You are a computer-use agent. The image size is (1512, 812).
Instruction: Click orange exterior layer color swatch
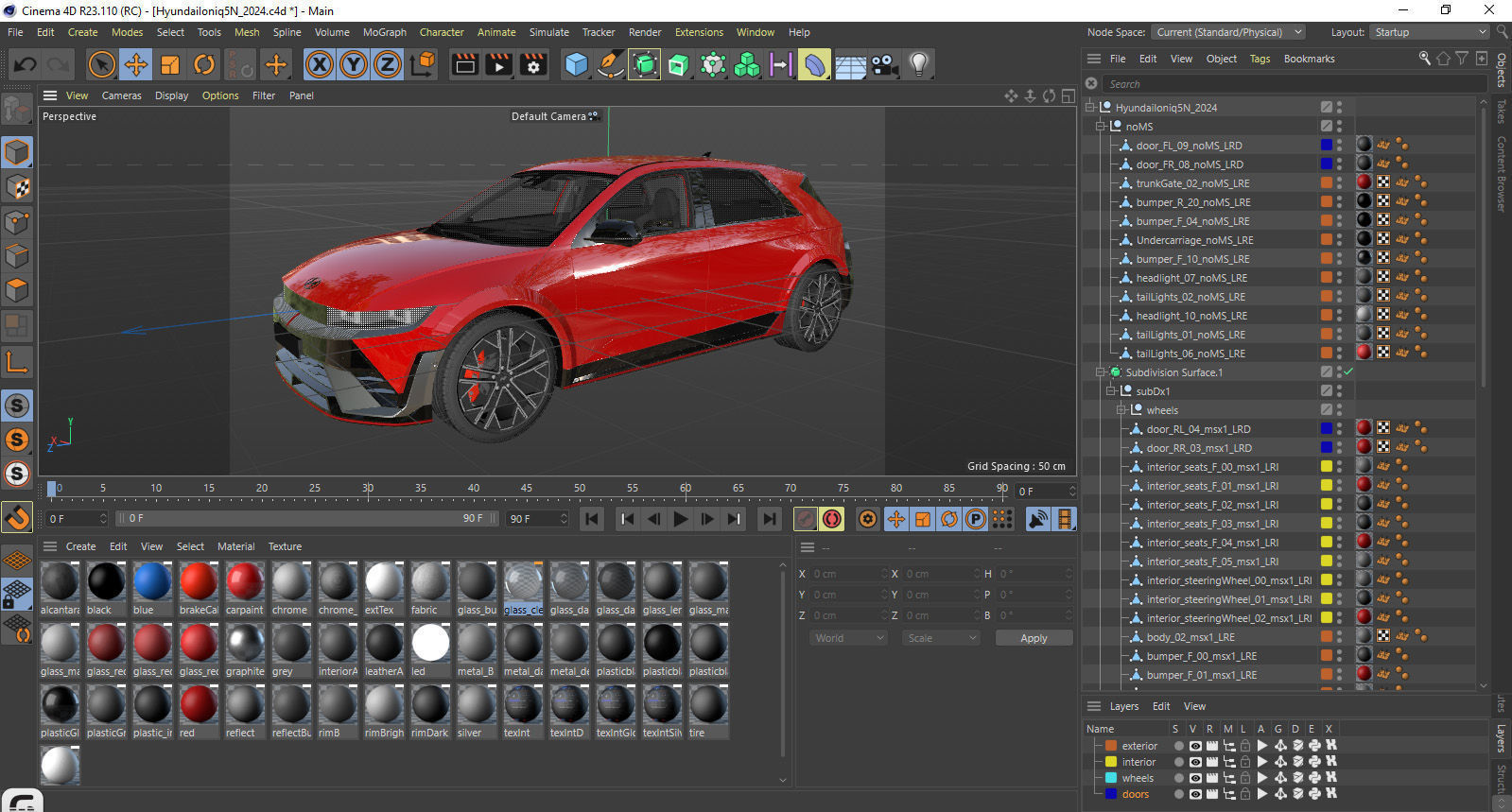pyautogui.click(x=1111, y=746)
